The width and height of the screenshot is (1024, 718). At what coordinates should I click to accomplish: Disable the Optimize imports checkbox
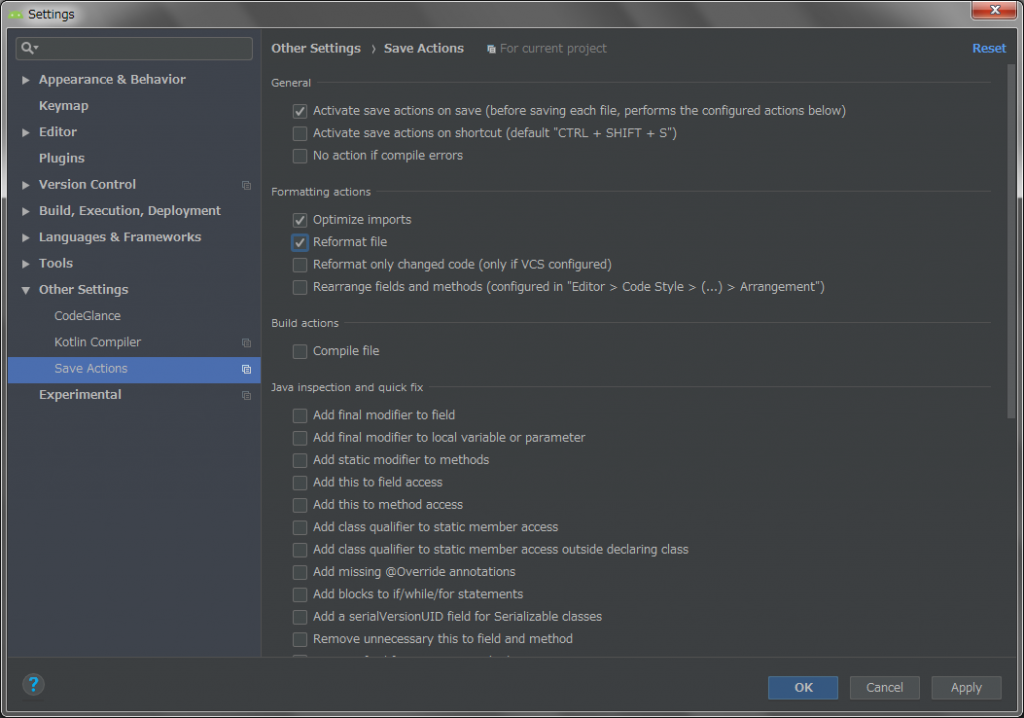click(x=300, y=220)
